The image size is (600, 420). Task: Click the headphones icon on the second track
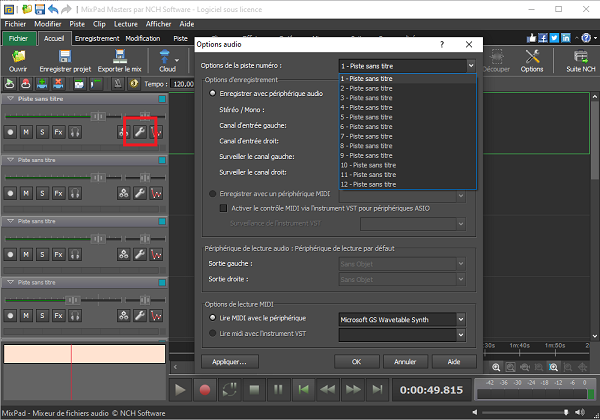(x=75, y=194)
